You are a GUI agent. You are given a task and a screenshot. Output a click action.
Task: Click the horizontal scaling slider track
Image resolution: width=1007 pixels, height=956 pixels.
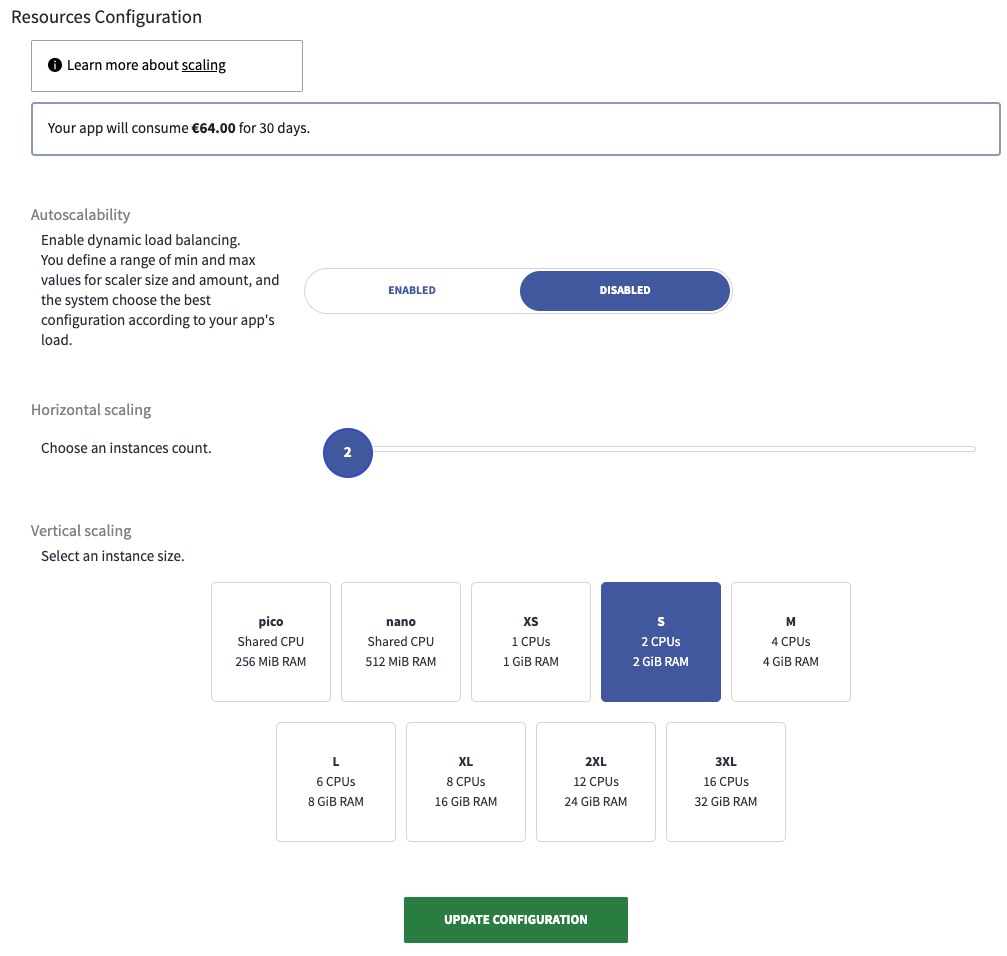pos(674,449)
